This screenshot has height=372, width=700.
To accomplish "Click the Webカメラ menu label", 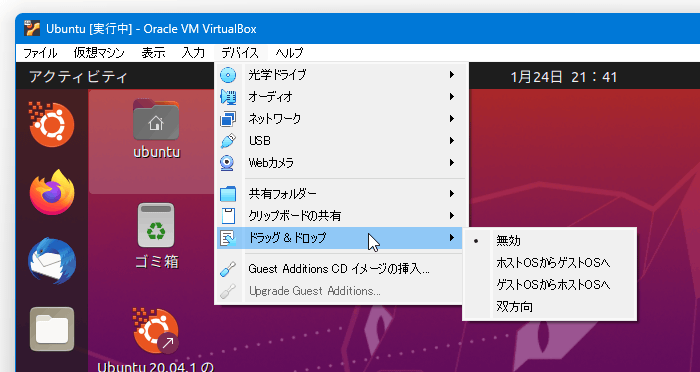I will point(271,163).
